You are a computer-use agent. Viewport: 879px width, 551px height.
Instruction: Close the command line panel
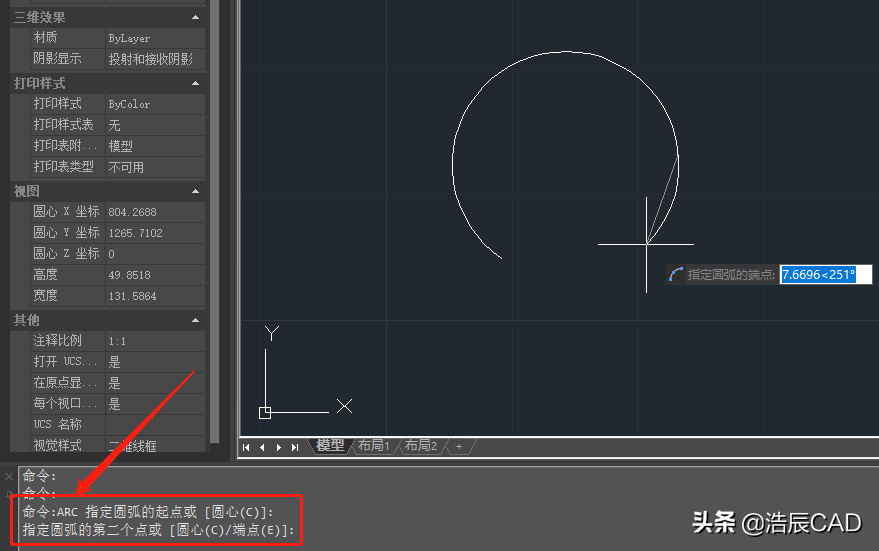point(8,477)
